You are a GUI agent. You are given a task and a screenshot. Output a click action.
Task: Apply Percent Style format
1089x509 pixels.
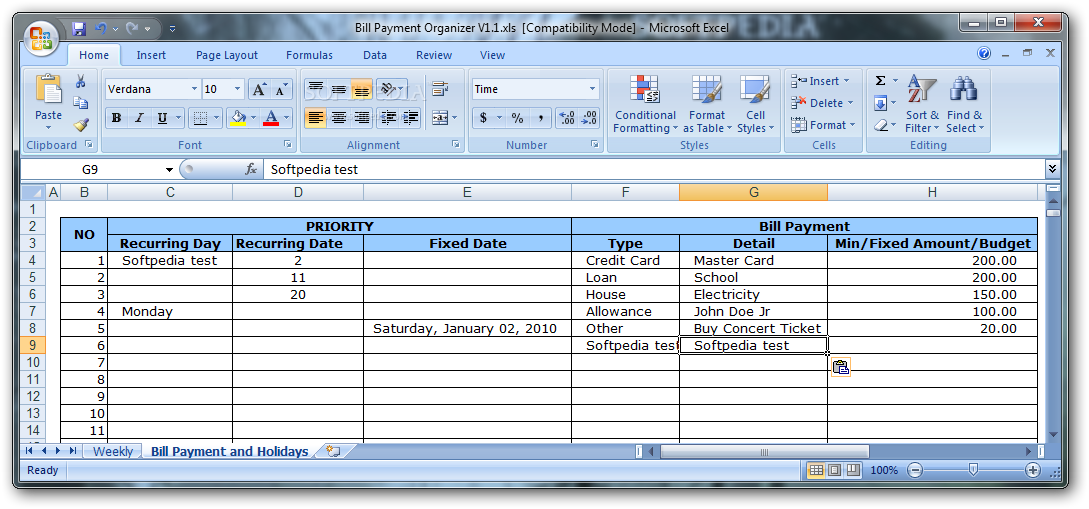(x=517, y=118)
